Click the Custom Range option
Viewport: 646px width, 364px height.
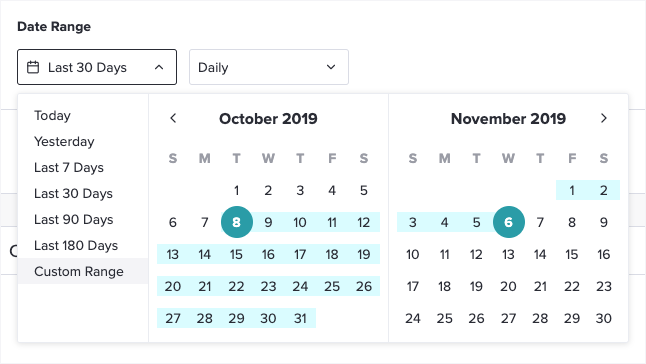(x=83, y=271)
